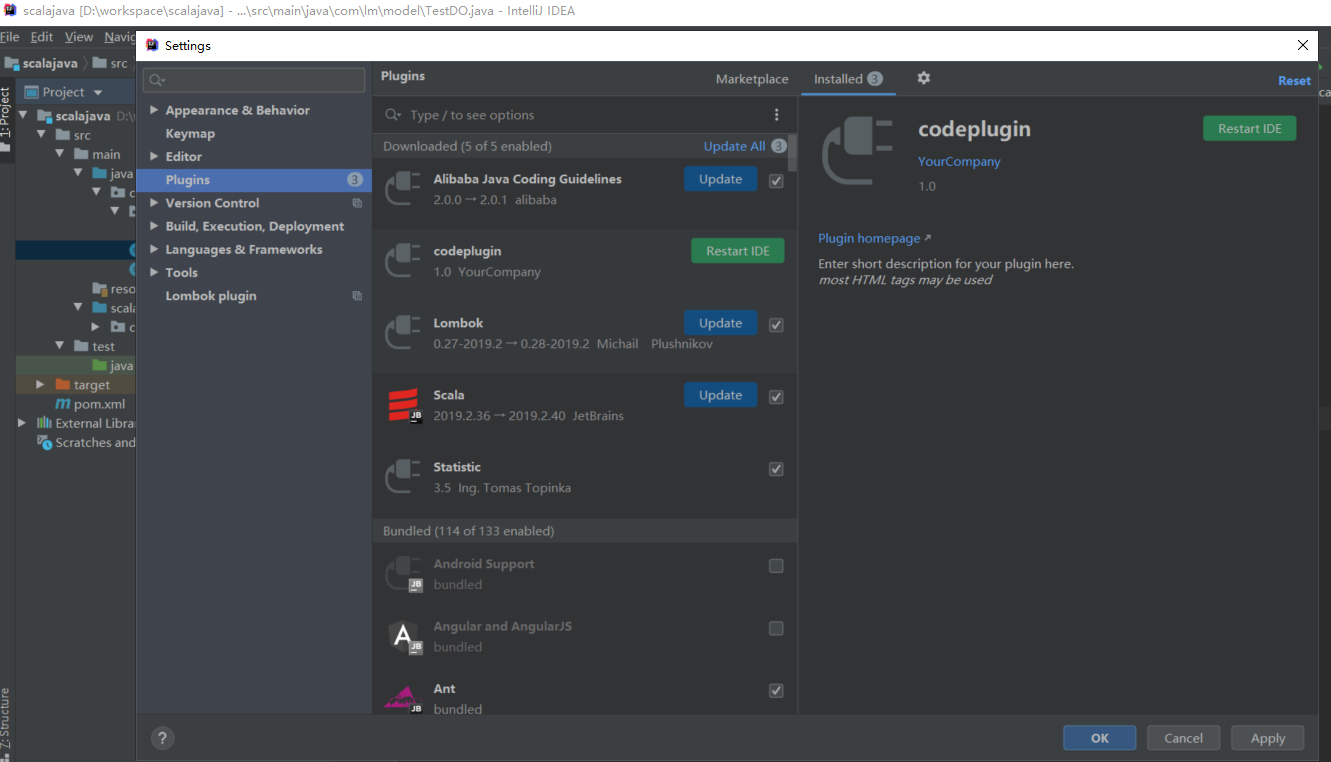Select Plugins in settings list

tap(254, 180)
